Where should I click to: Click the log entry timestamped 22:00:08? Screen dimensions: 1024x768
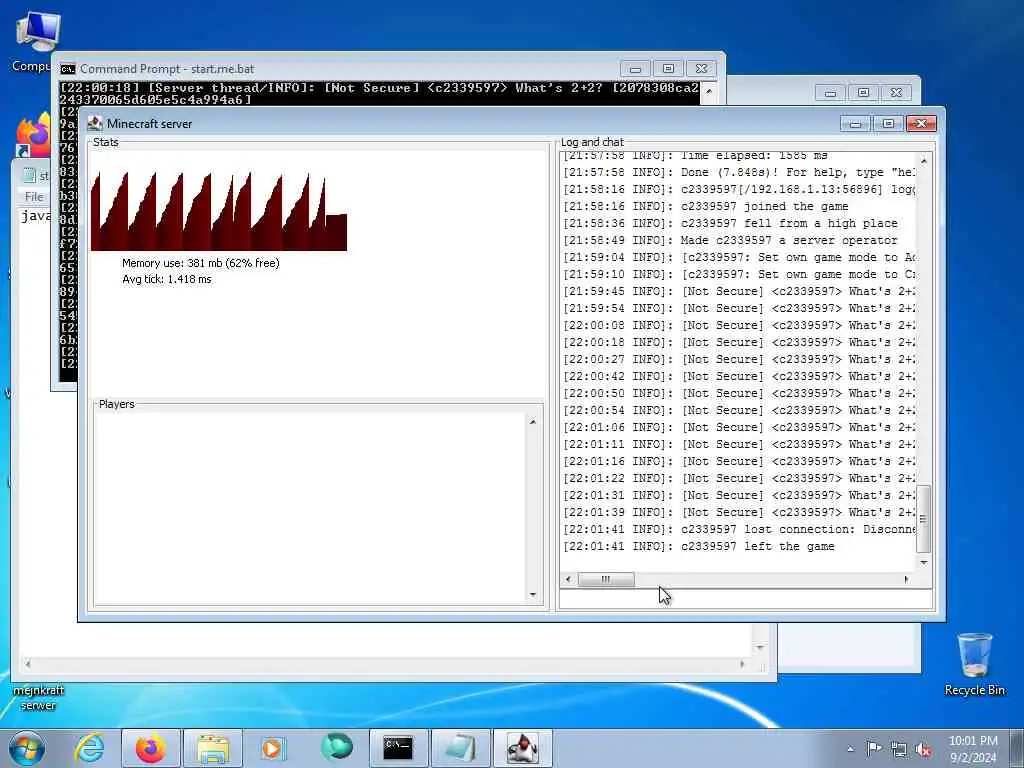739,325
